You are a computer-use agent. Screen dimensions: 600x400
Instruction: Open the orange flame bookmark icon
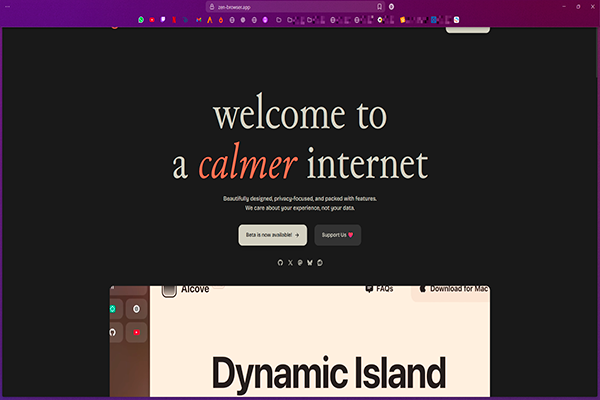tap(221, 20)
